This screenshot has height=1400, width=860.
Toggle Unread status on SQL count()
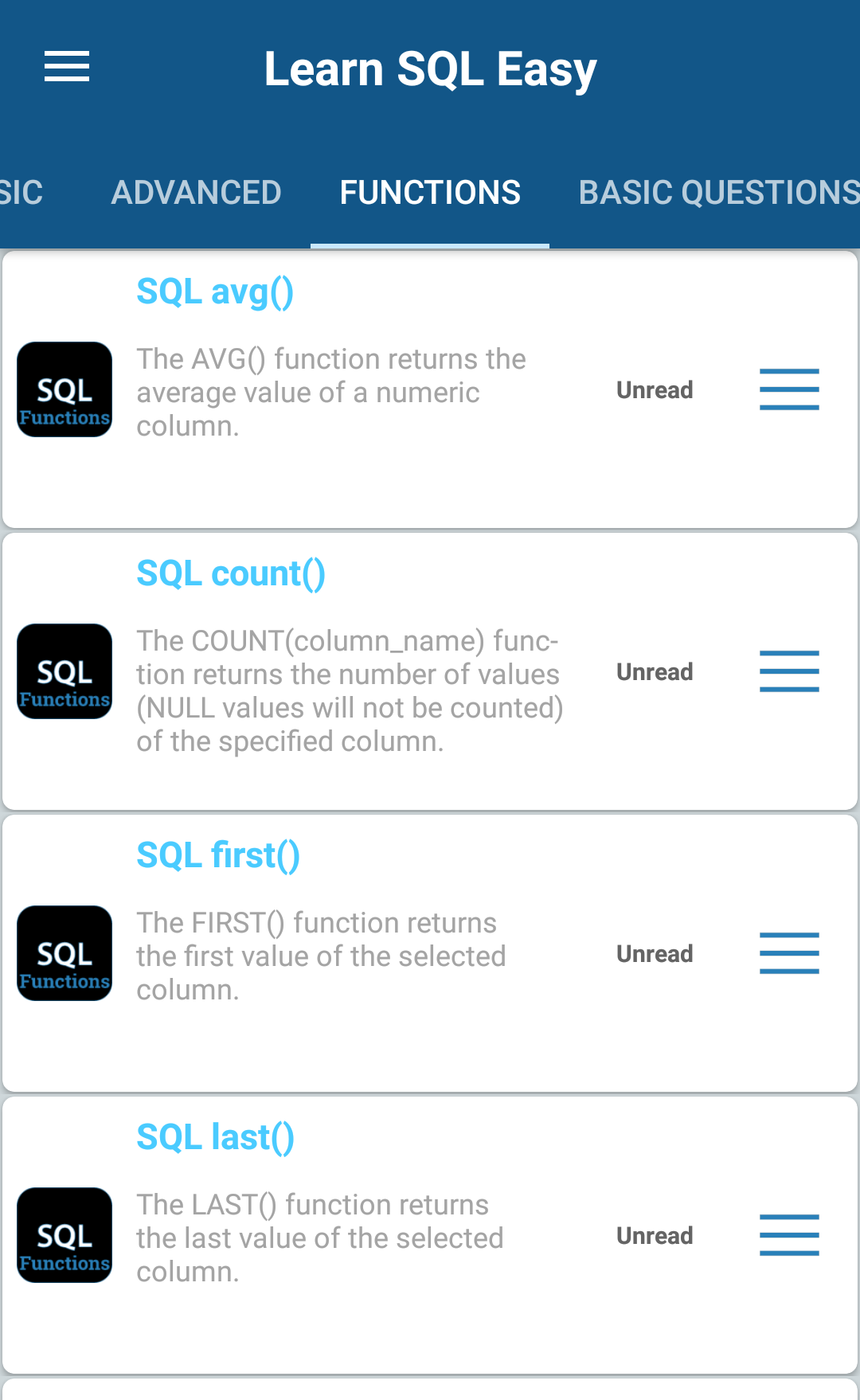(x=655, y=672)
